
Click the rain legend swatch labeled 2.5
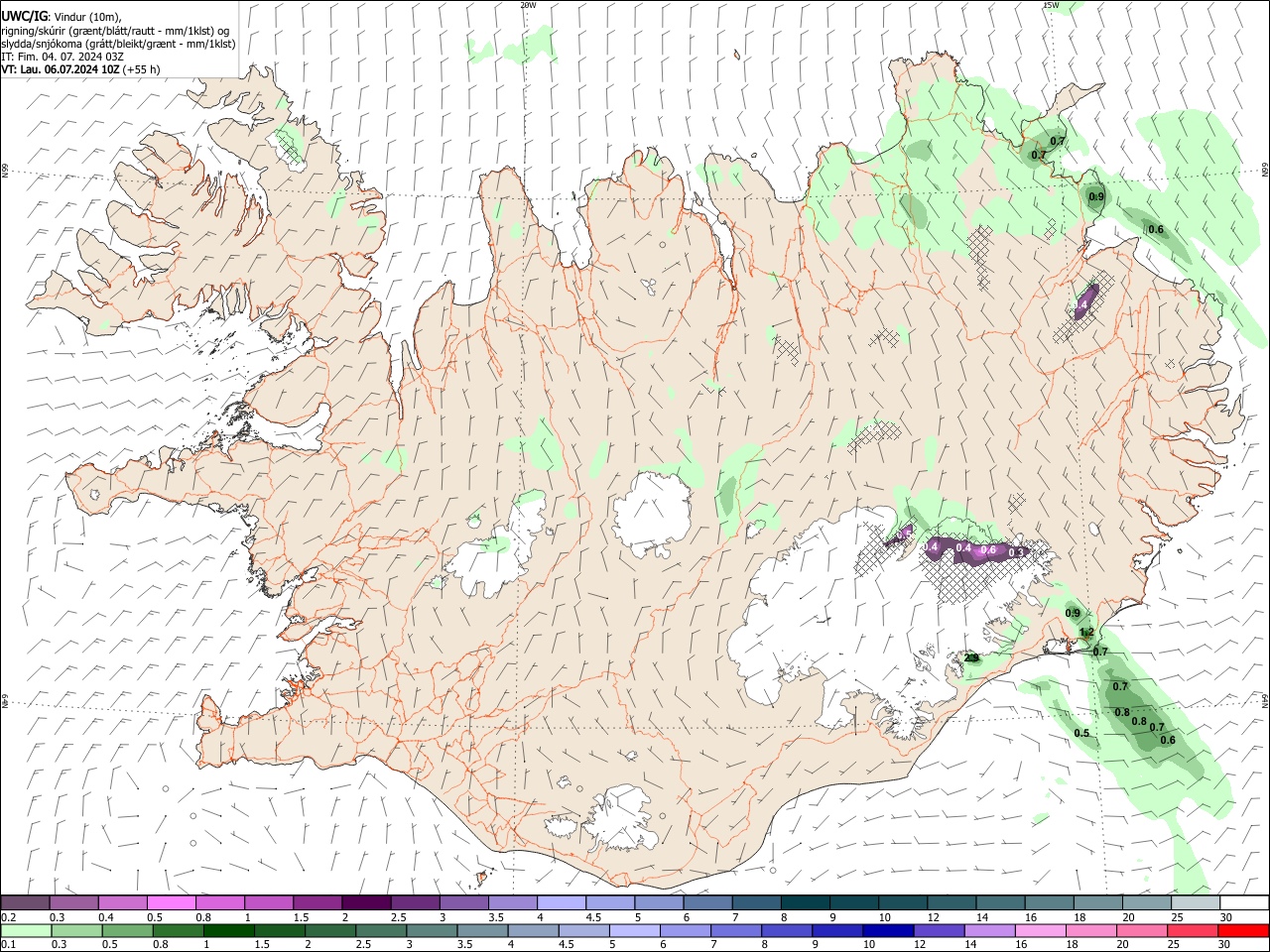(380, 931)
